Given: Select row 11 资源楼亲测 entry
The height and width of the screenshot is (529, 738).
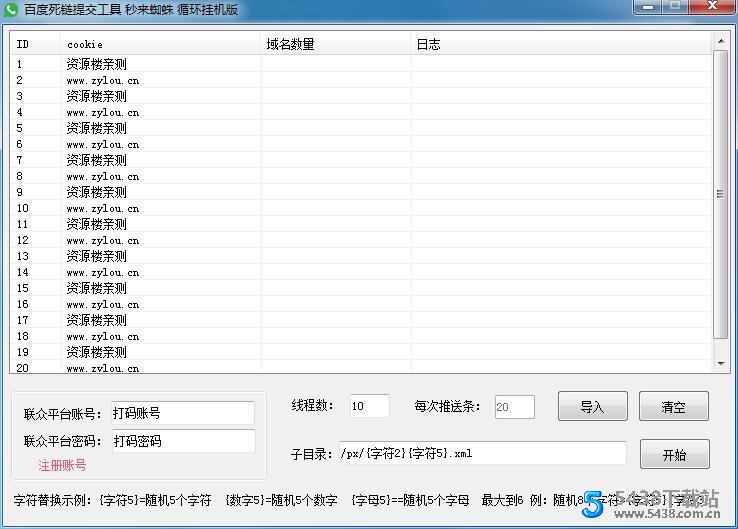Looking at the screenshot, I should pos(361,224).
